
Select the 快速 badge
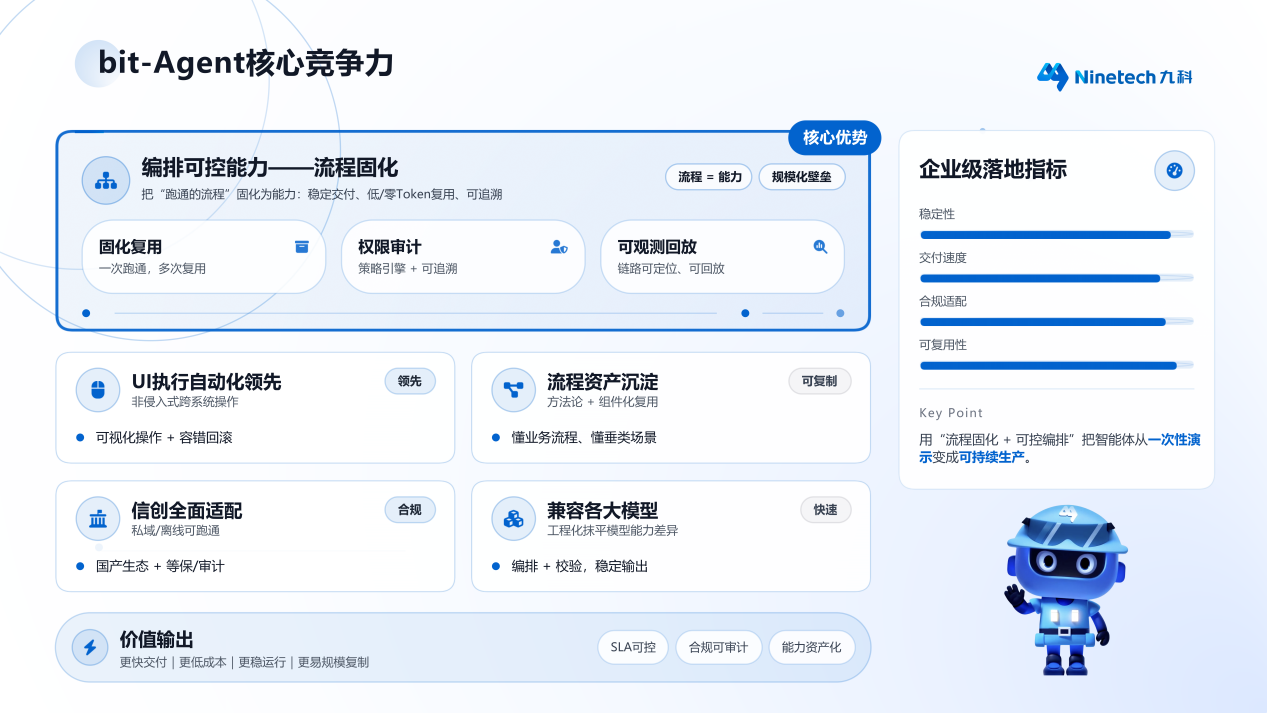(826, 510)
